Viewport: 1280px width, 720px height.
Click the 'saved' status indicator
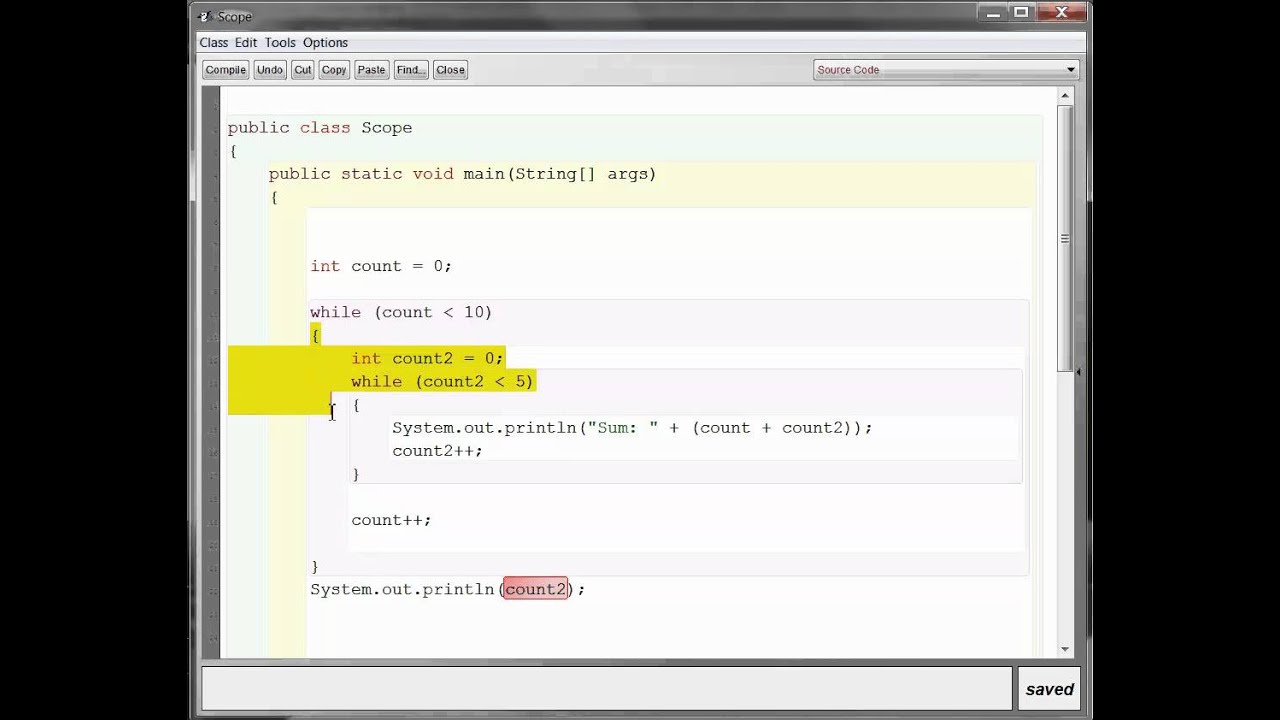[1049, 689]
